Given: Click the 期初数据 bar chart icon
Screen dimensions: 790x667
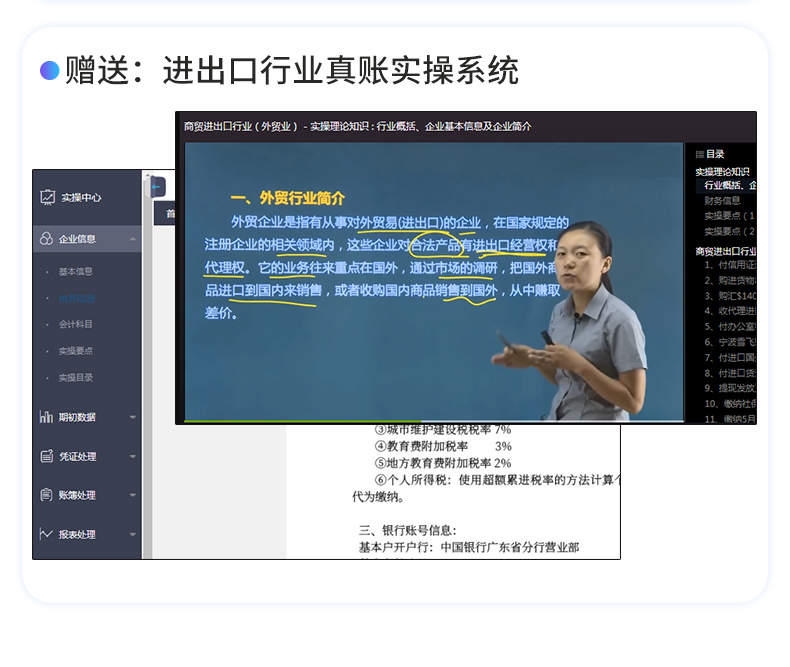Looking at the screenshot, I should click(x=47, y=417).
